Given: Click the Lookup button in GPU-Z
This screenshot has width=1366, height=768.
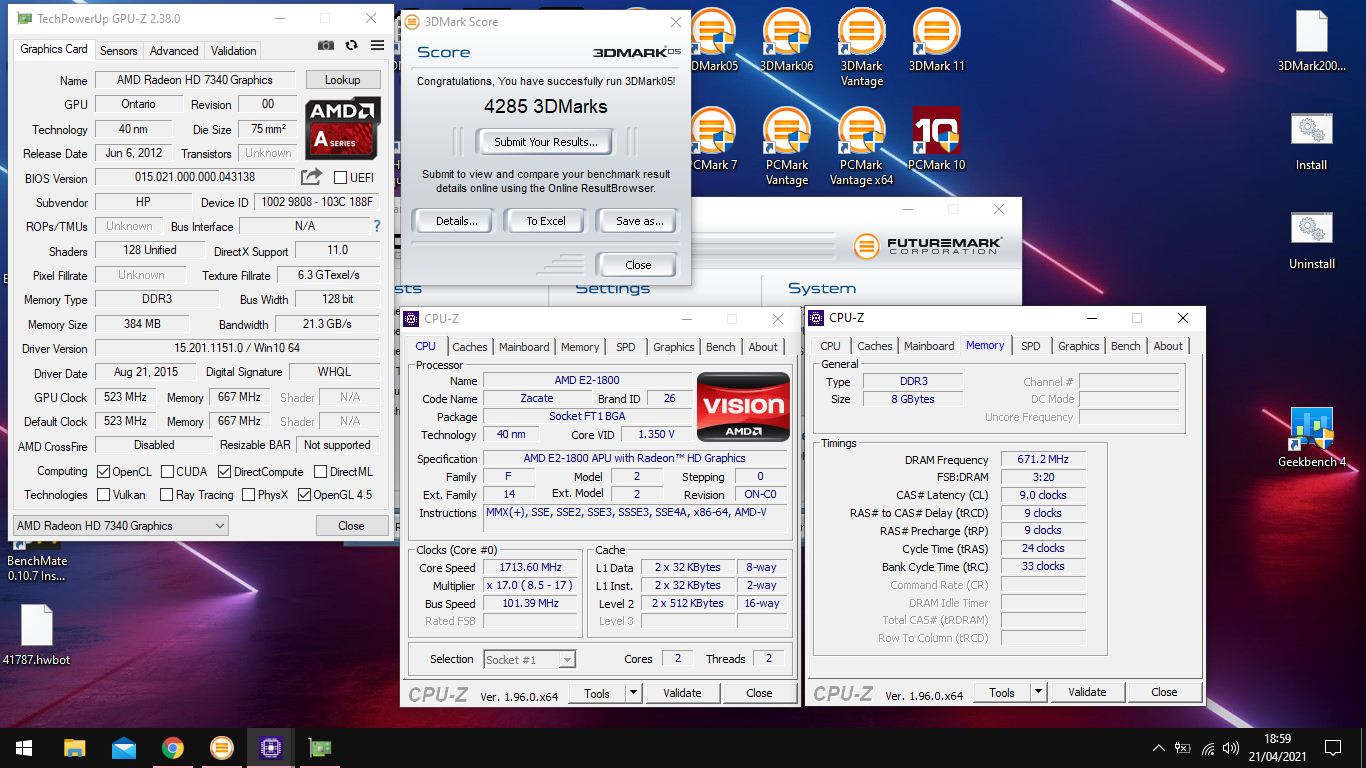Looking at the screenshot, I should (342, 80).
